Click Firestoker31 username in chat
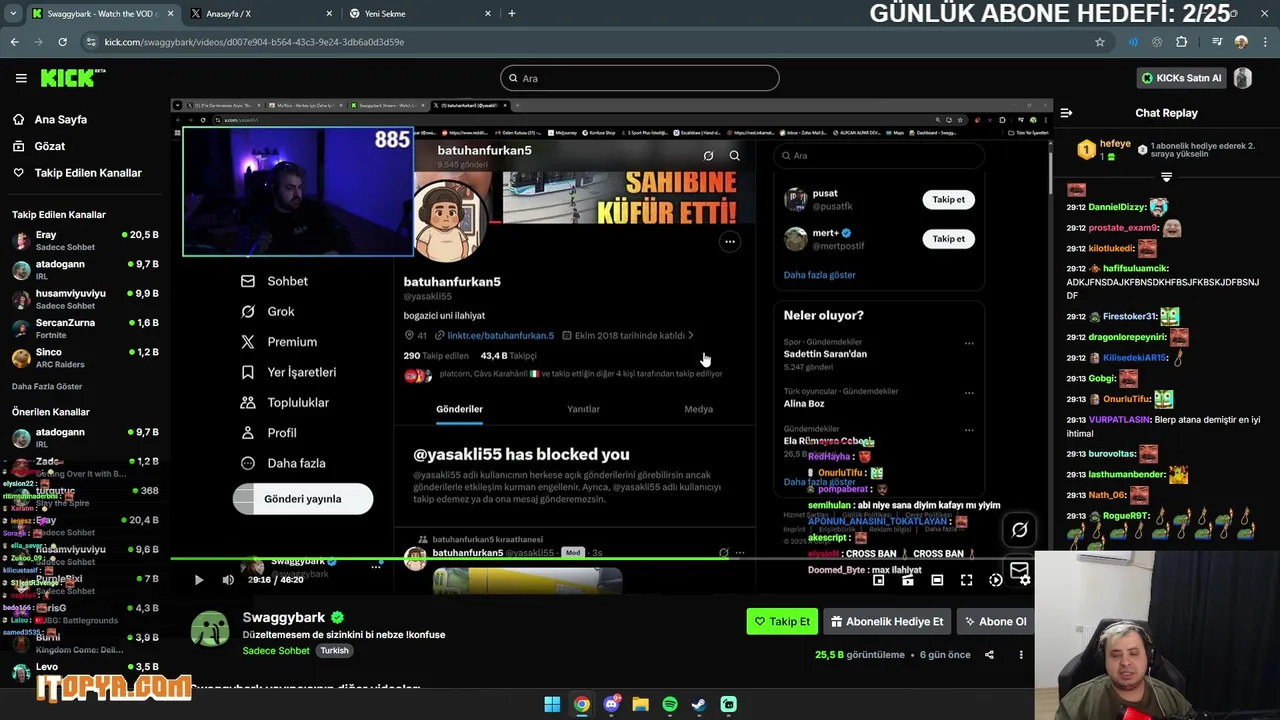Viewport: 1280px width, 720px height. (x=1130, y=316)
